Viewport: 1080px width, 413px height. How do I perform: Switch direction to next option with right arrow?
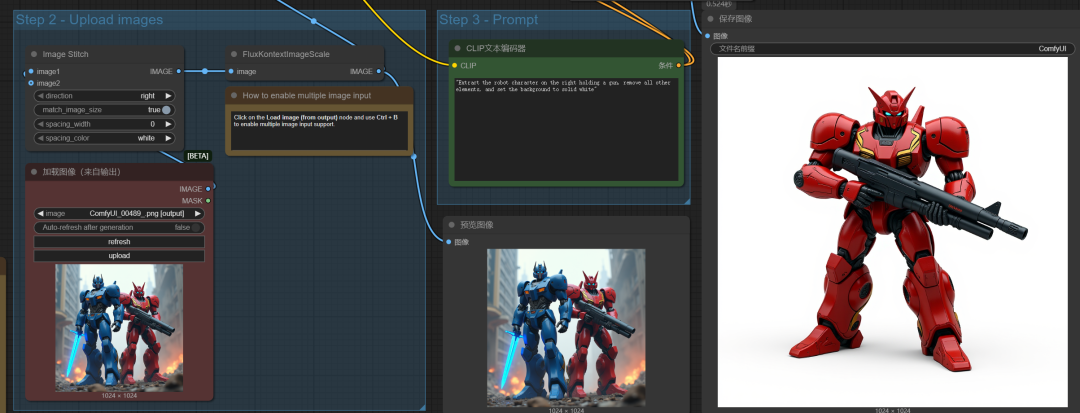[167, 96]
